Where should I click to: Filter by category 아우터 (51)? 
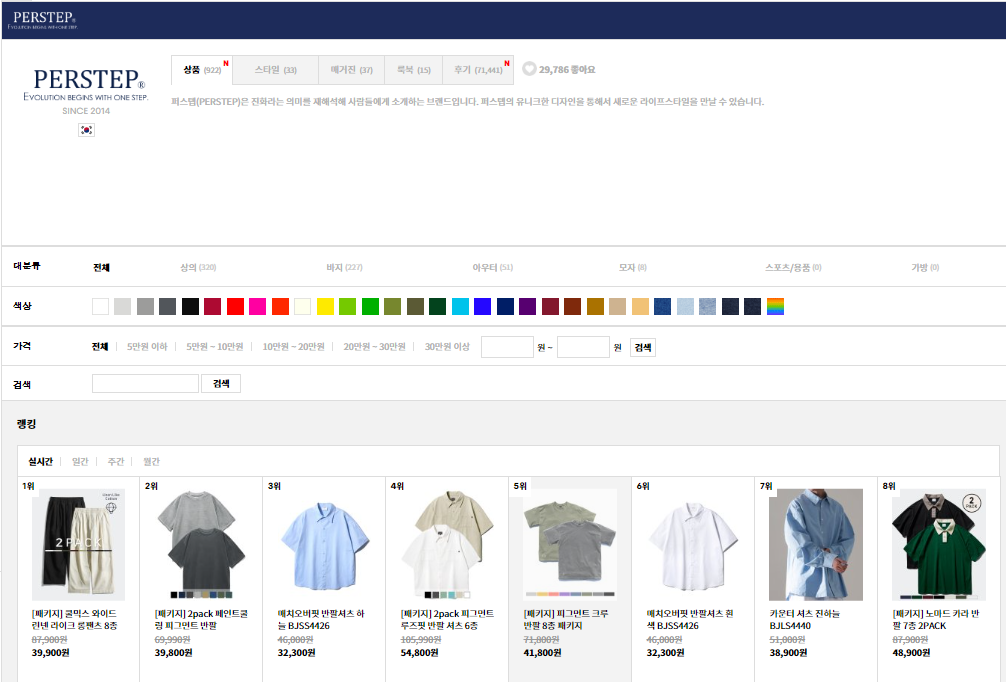pyautogui.click(x=493, y=268)
